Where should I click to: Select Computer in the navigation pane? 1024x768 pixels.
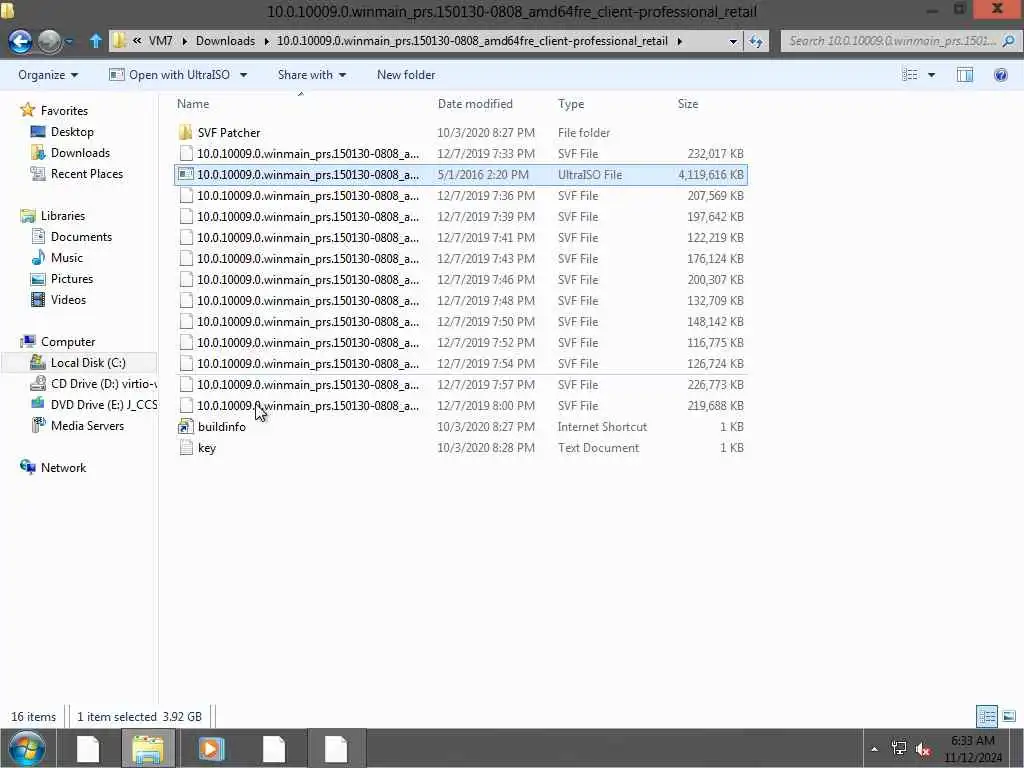pyautogui.click(x=68, y=342)
